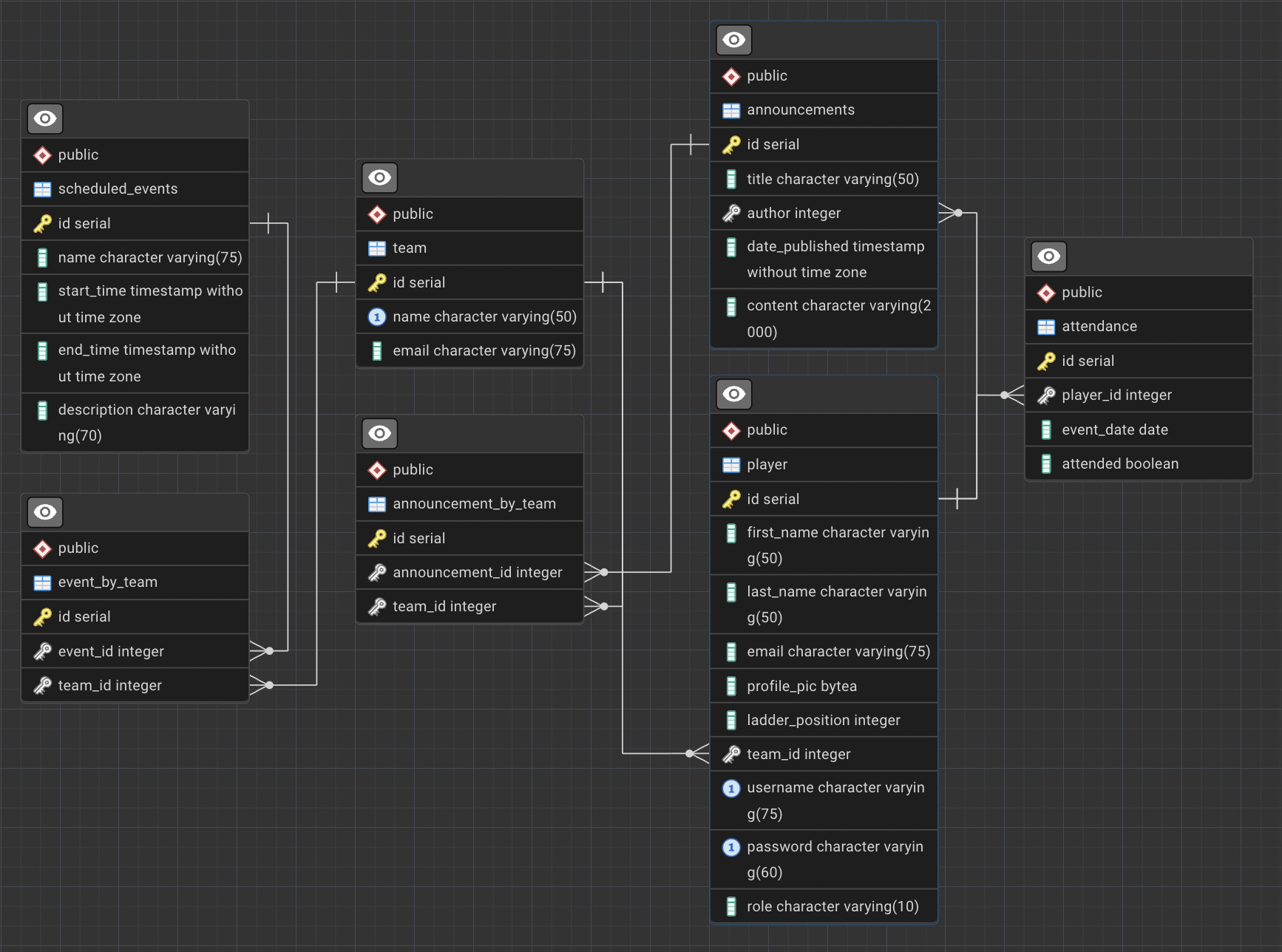Image resolution: width=1282 pixels, height=952 pixels.
Task: Toggle the eye icon on the player table
Action: (733, 394)
